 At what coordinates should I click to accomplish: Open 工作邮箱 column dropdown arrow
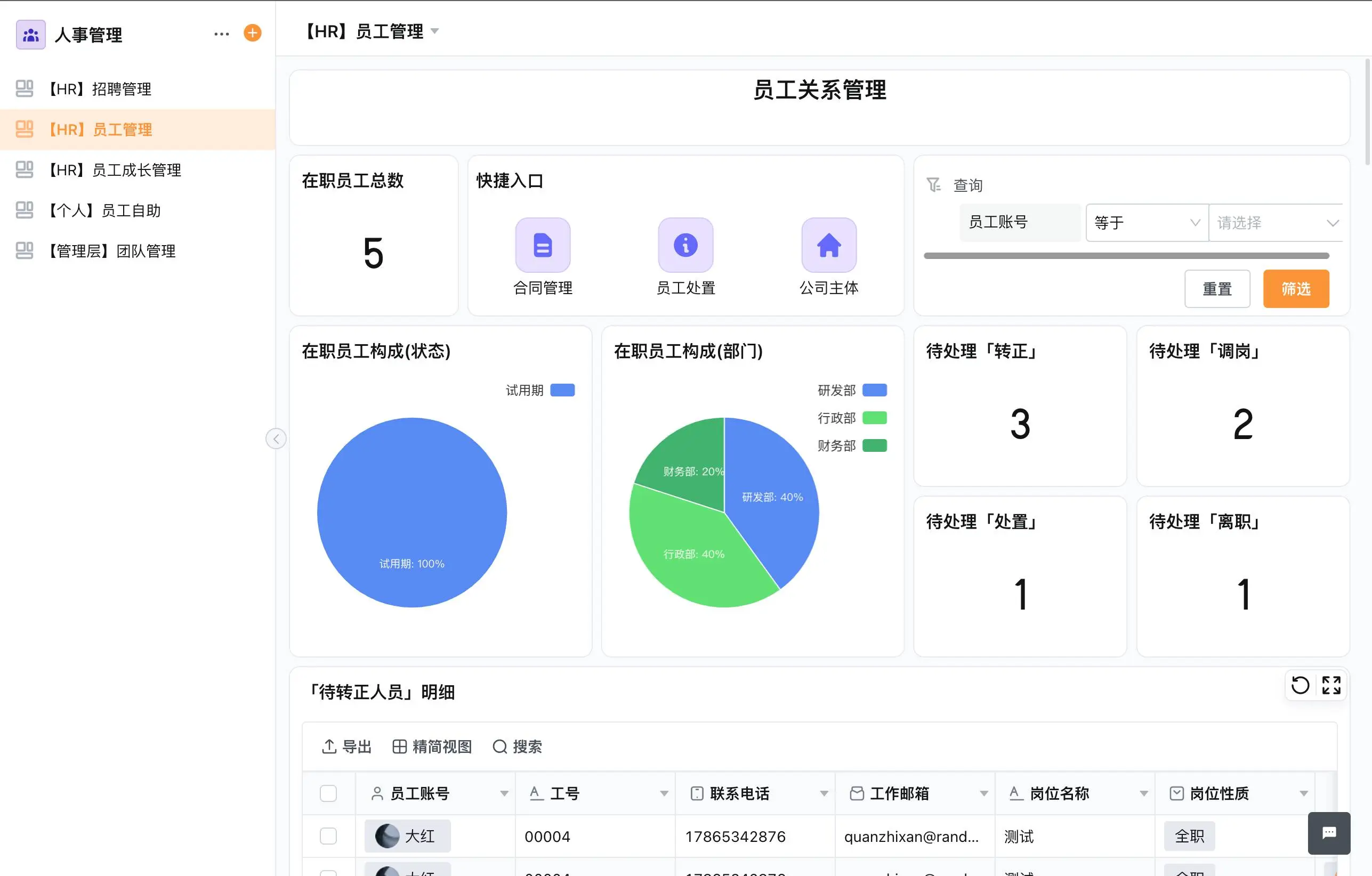983,793
